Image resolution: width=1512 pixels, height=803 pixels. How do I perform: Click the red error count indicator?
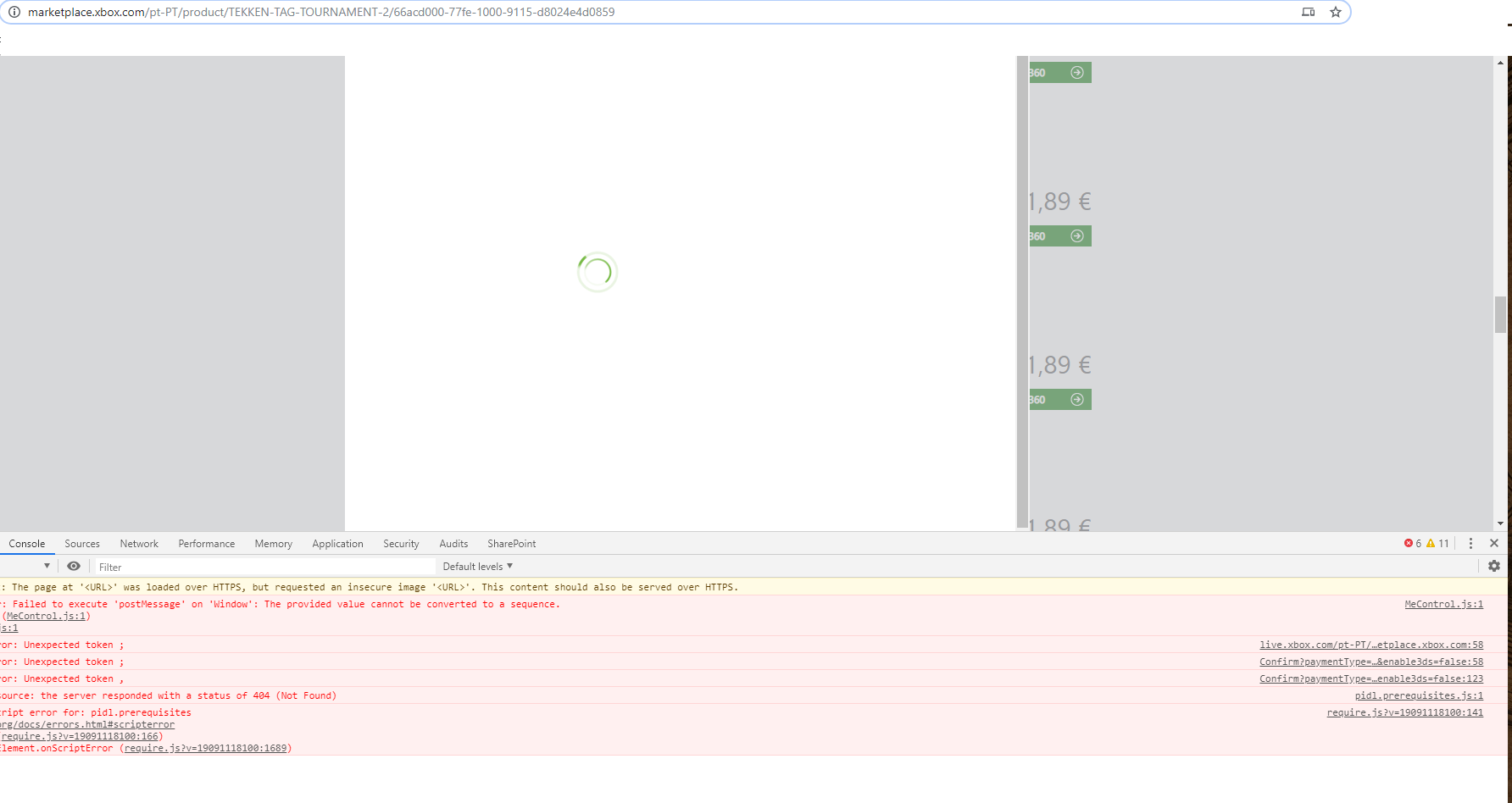[1413, 543]
